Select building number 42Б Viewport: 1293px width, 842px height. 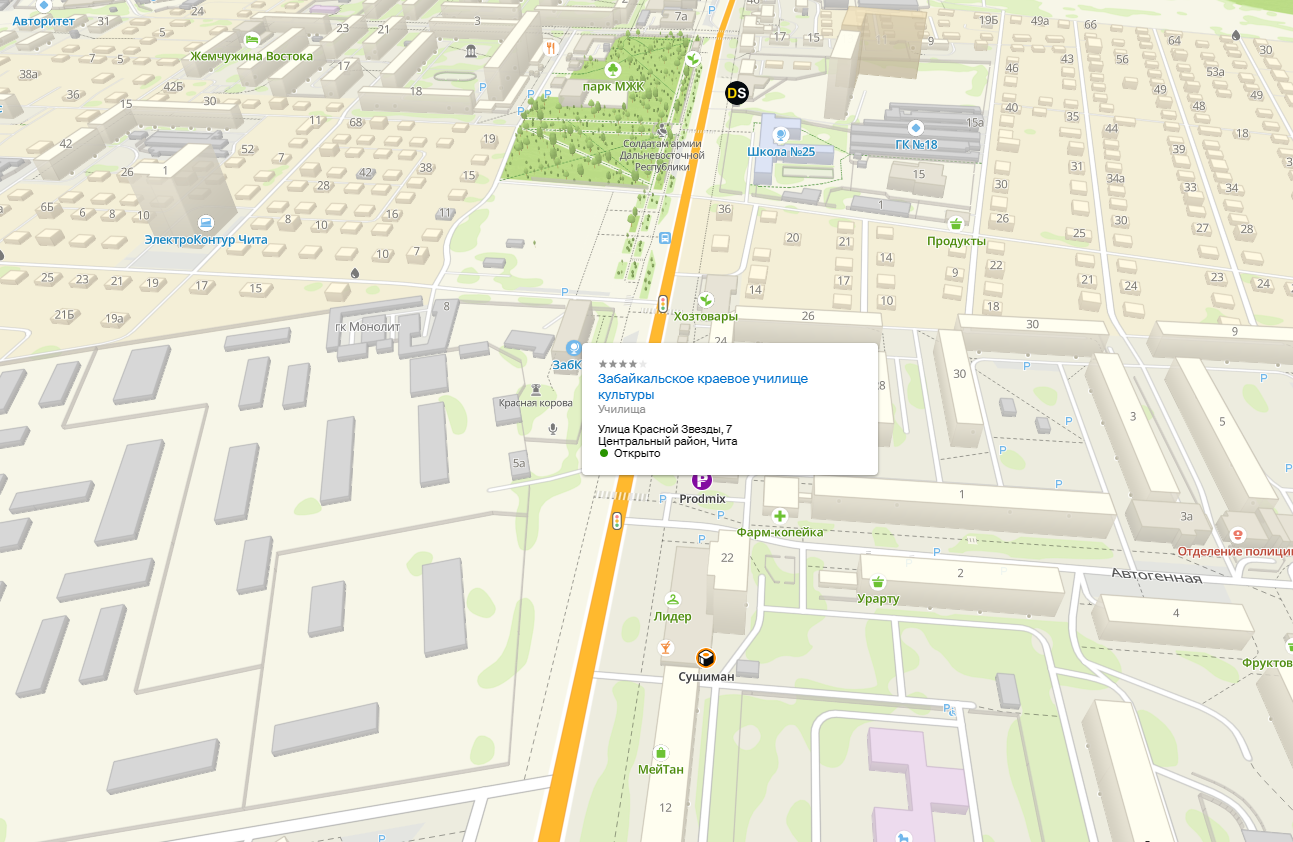[x=173, y=86]
